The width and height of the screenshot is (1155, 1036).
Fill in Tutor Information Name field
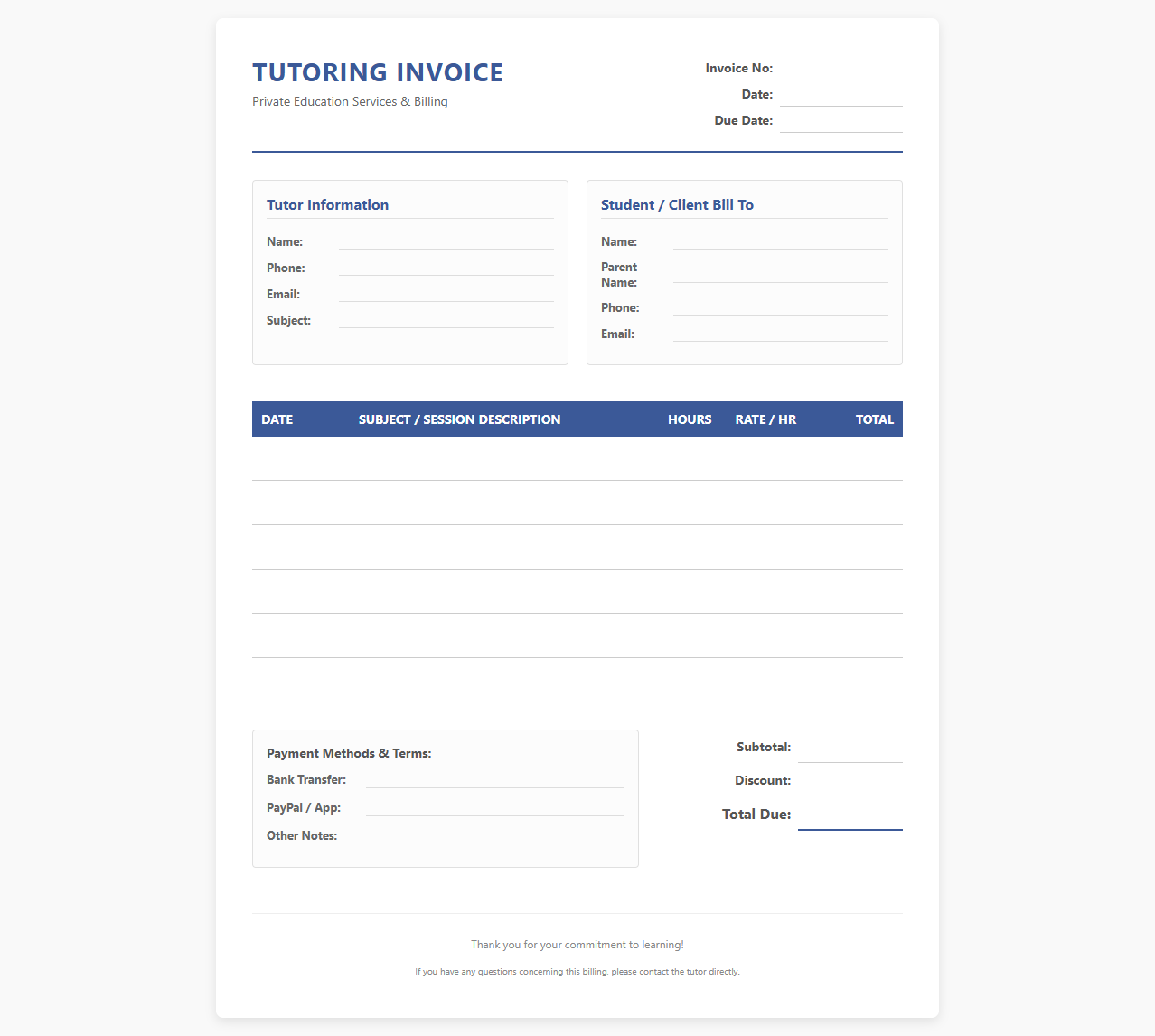click(446, 241)
